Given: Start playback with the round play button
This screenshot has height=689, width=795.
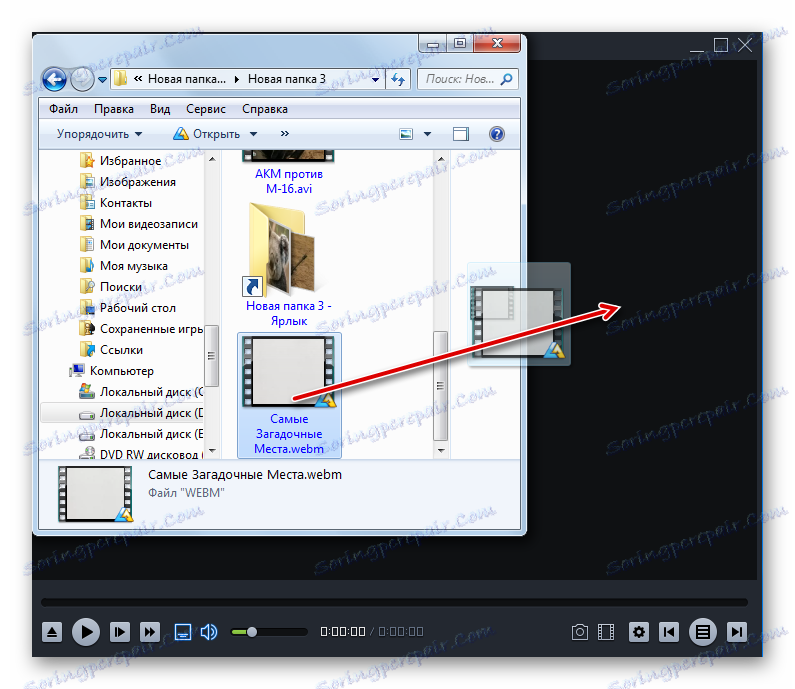Looking at the screenshot, I should pos(86,632).
